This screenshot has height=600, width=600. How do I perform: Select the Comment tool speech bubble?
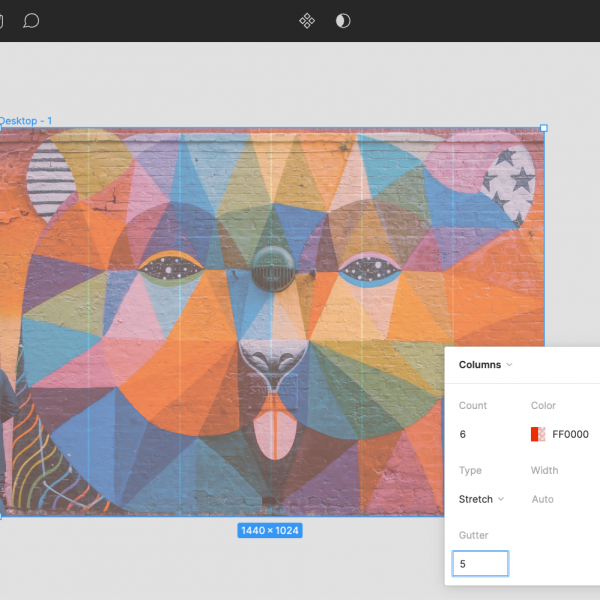pyautogui.click(x=31, y=20)
